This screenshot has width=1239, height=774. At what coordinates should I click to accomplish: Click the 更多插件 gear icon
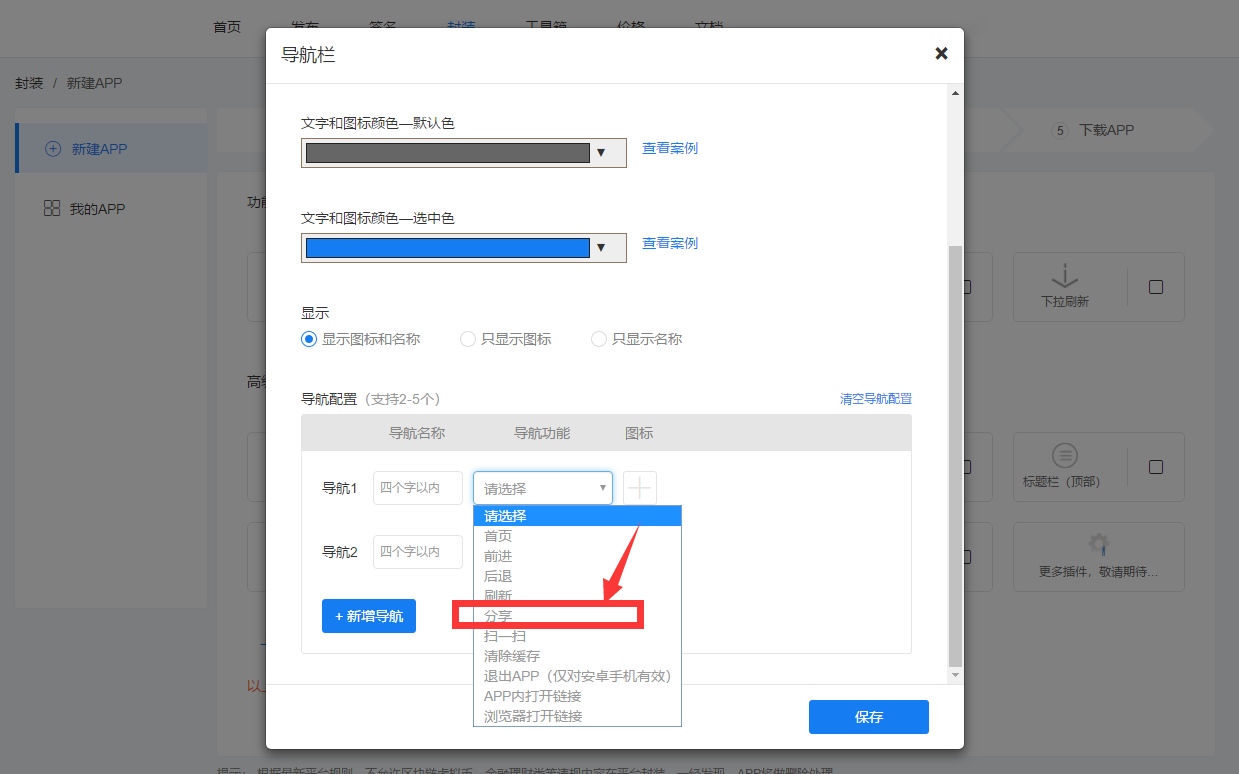pos(1099,545)
